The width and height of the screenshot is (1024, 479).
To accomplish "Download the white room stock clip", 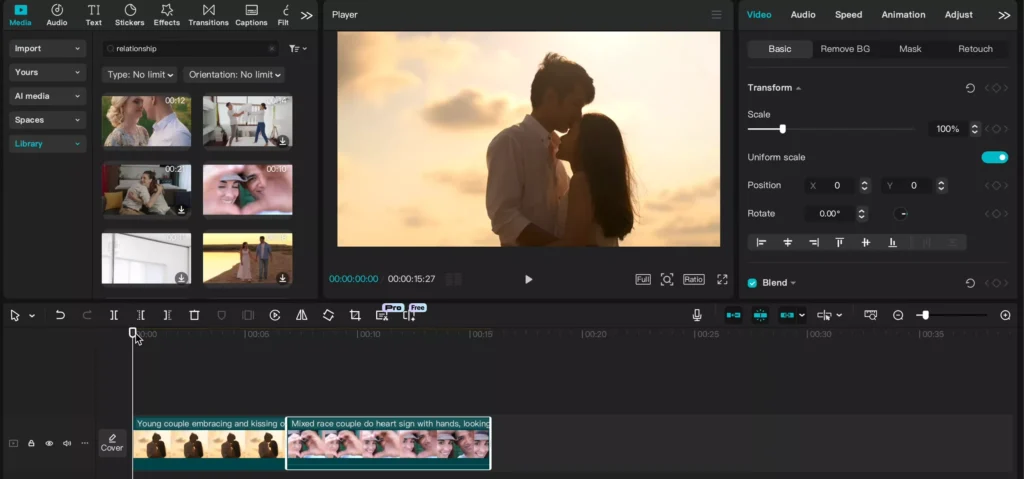I will pos(182,278).
